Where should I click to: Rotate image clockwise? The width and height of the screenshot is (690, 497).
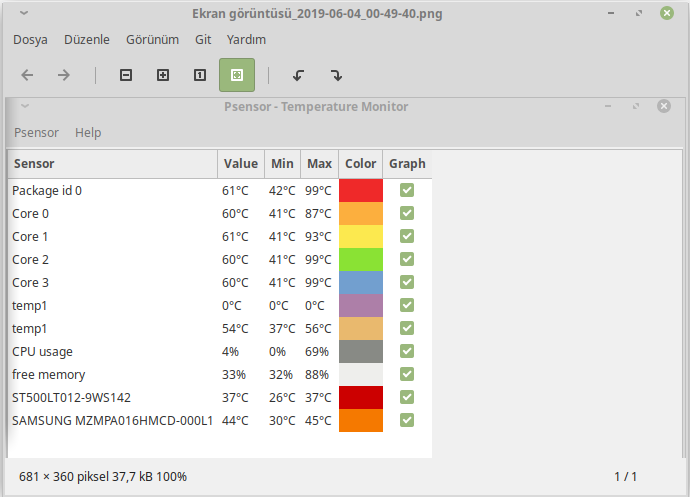pos(336,75)
